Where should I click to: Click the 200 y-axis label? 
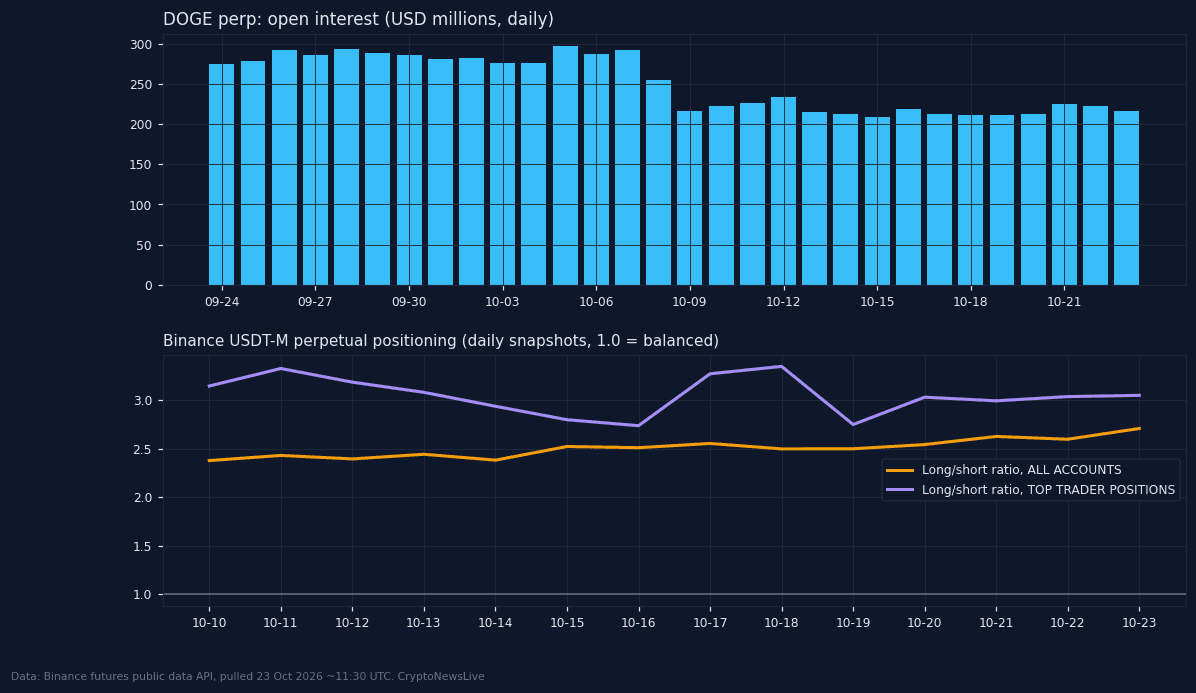tap(141, 125)
